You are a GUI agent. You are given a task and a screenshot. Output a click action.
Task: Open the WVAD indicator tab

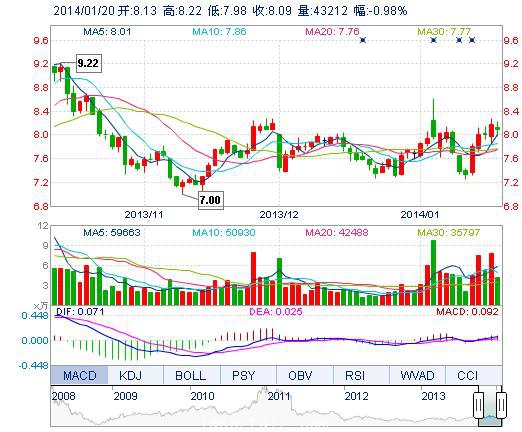[417, 375]
